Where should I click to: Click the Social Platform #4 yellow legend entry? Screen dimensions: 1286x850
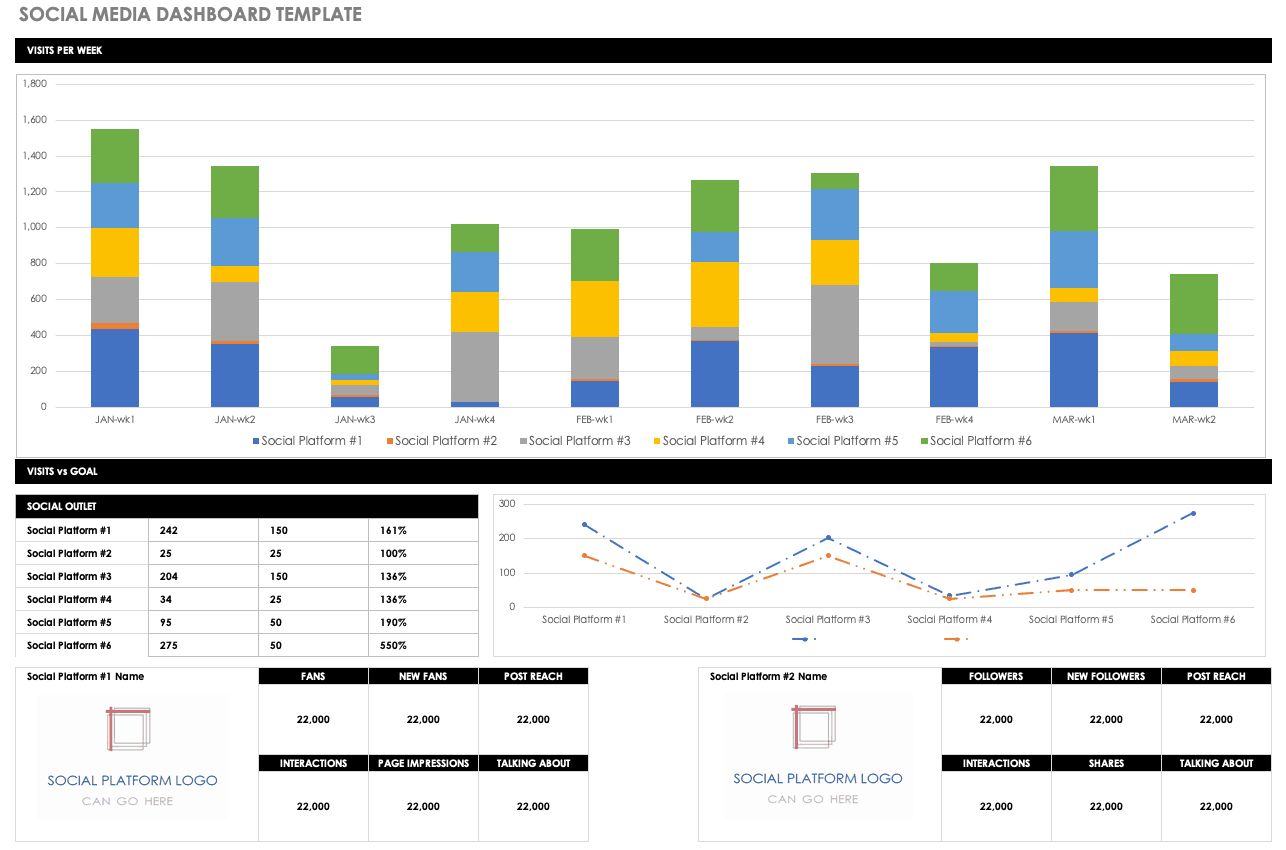pyautogui.click(x=707, y=441)
